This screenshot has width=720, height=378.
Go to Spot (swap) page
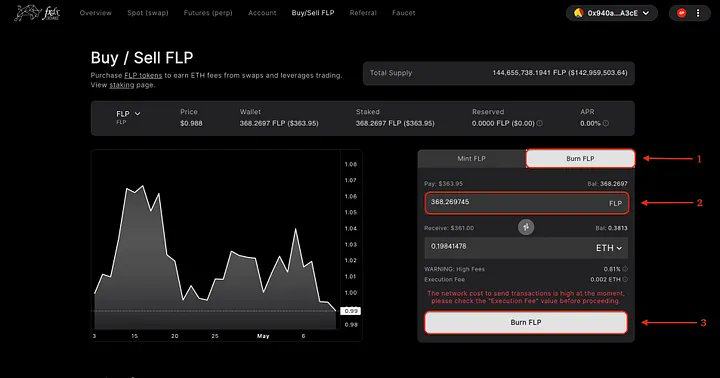[x=148, y=13]
